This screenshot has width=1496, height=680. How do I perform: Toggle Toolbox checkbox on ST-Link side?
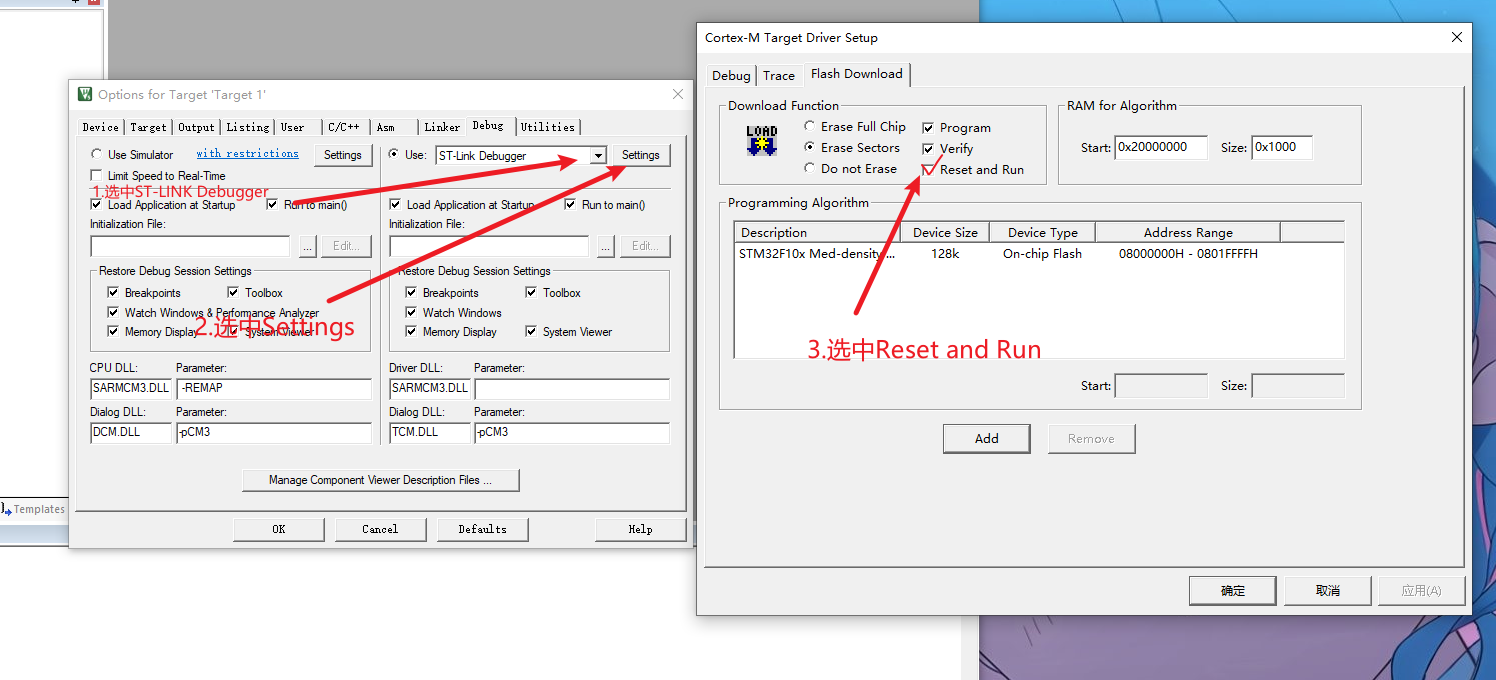[531, 292]
